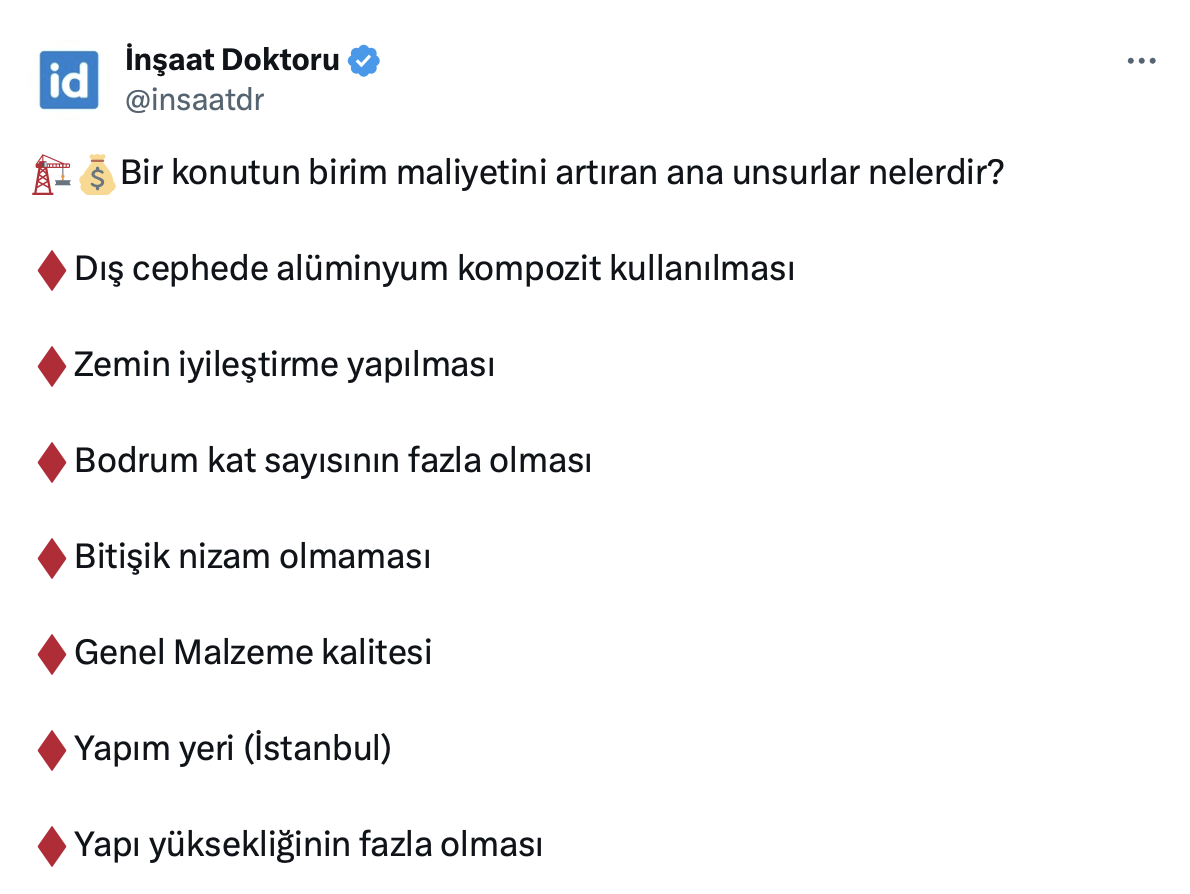Click the alüminyum kompozit kullanılması line
1190x894 pixels.
click(x=434, y=270)
